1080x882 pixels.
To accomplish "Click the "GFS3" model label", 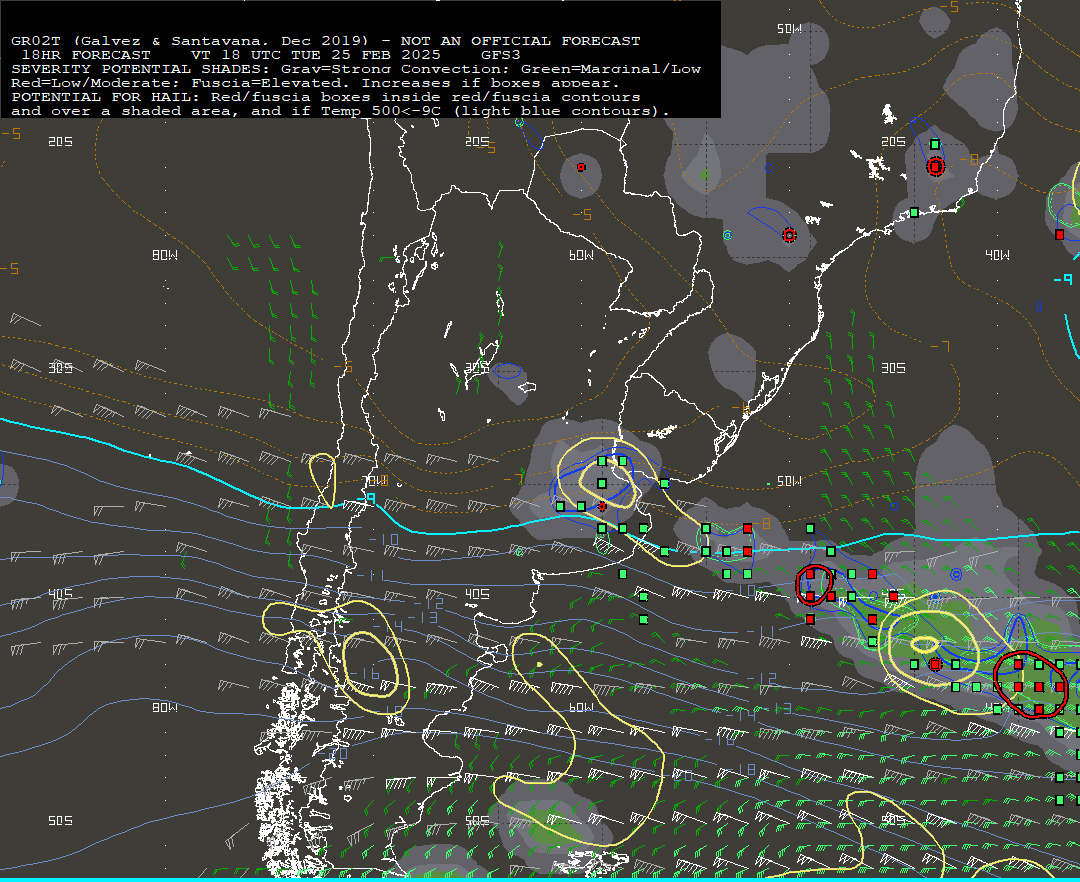I will (501, 55).
